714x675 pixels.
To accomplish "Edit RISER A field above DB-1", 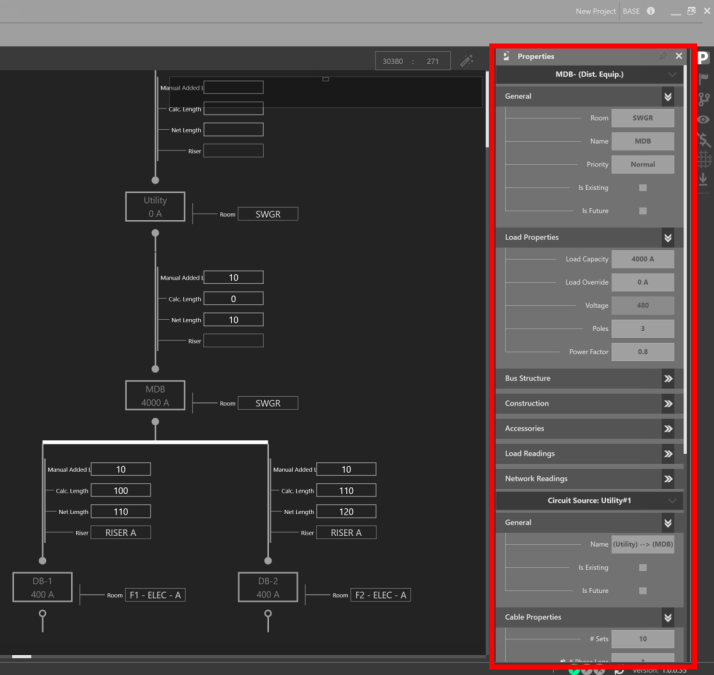I will (121, 532).
